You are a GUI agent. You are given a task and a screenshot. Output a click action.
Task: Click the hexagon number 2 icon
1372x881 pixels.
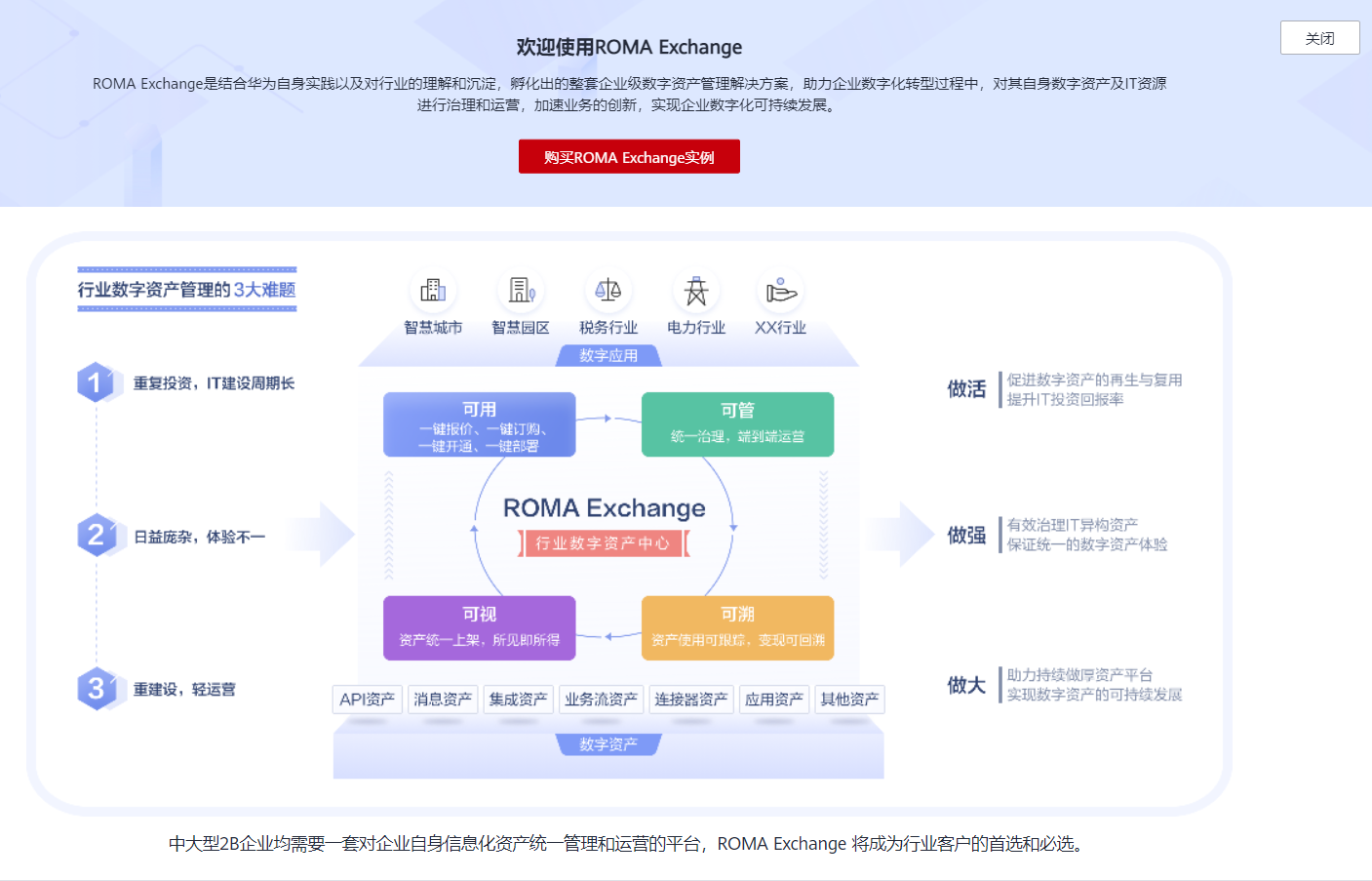[96, 535]
